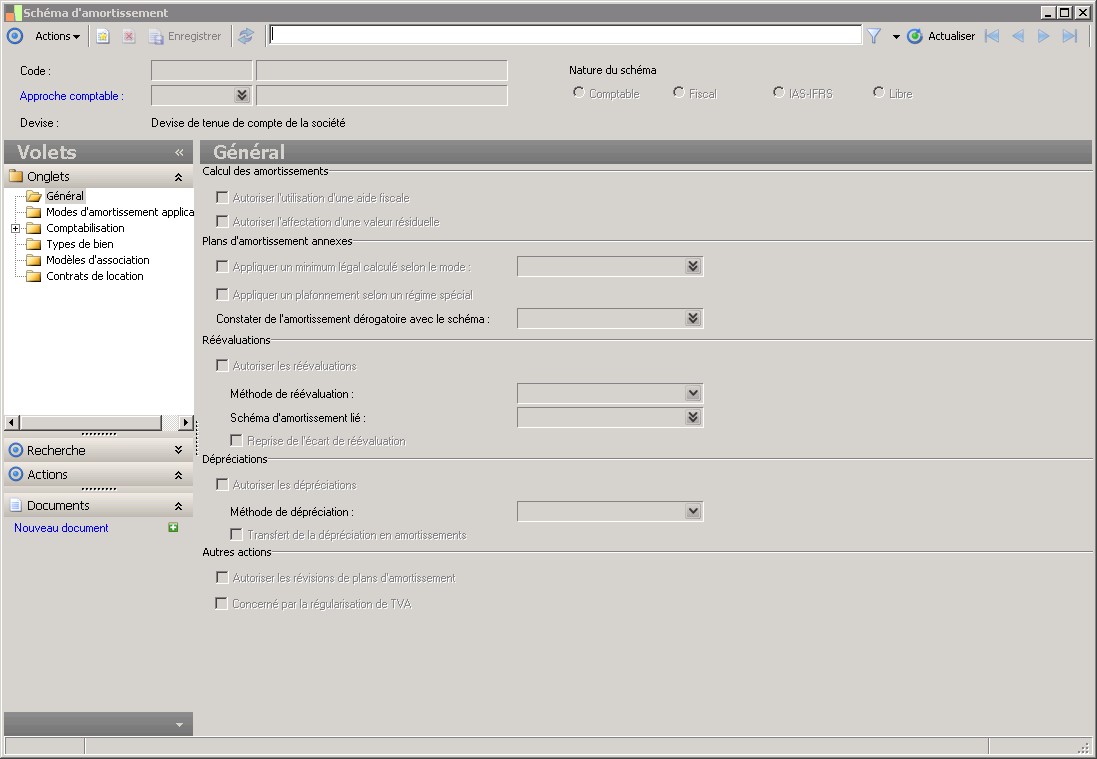Image resolution: width=1097 pixels, height=759 pixels.
Task: Click the Documents sheet icon
Action: click(15, 505)
